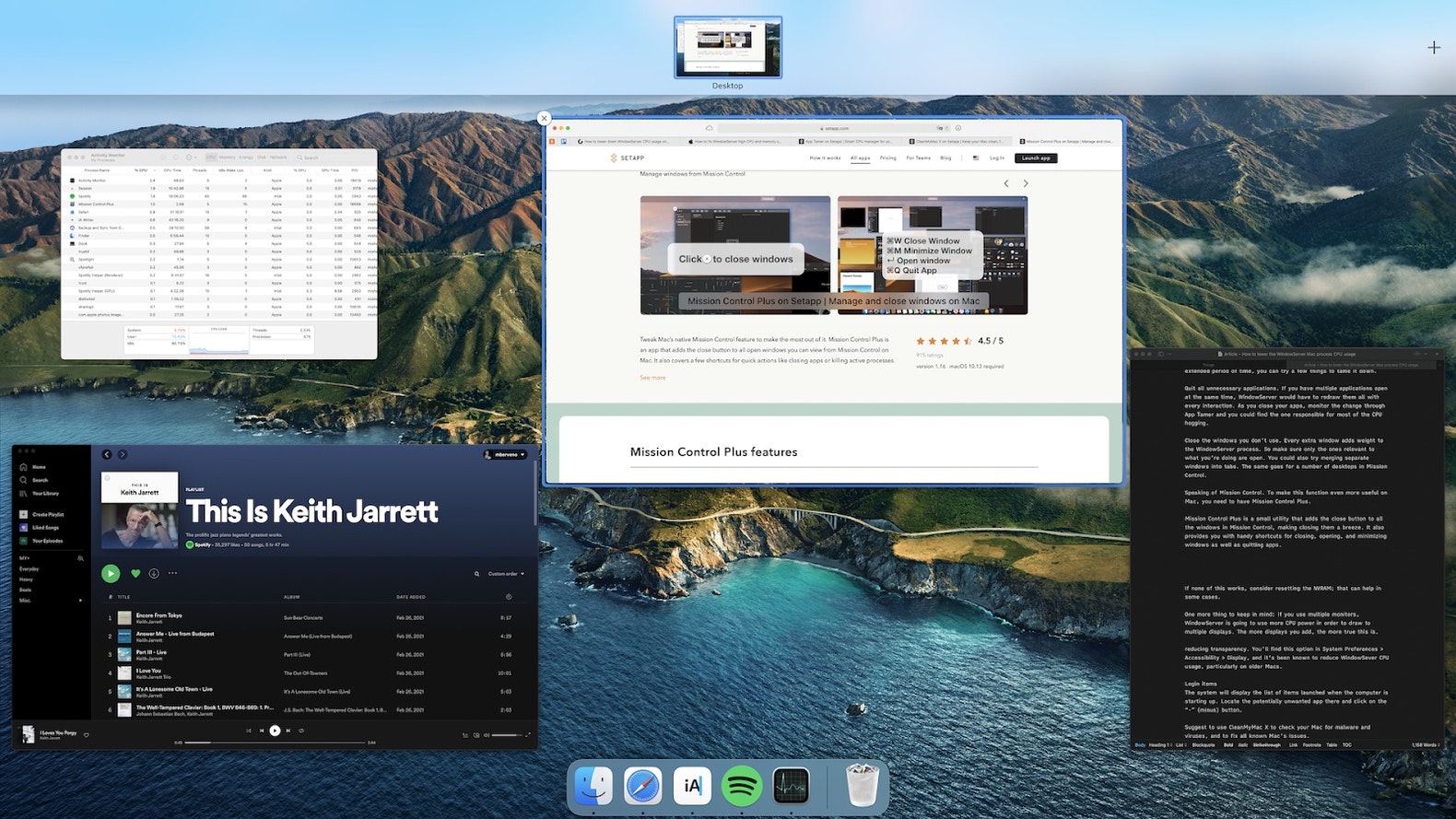Select Heavy playlist in Spotify sidebar

click(26, 579)
